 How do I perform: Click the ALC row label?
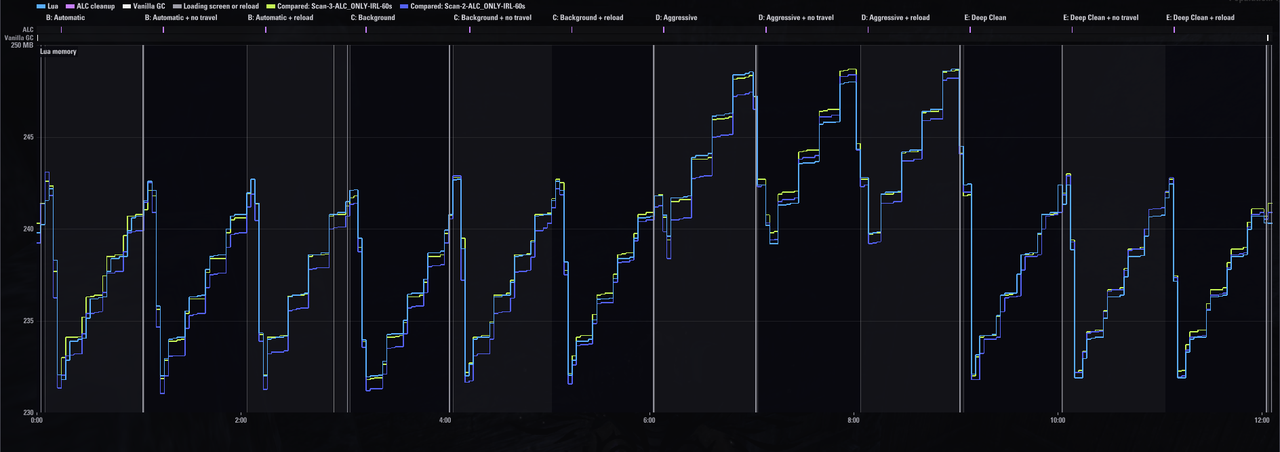28,30
